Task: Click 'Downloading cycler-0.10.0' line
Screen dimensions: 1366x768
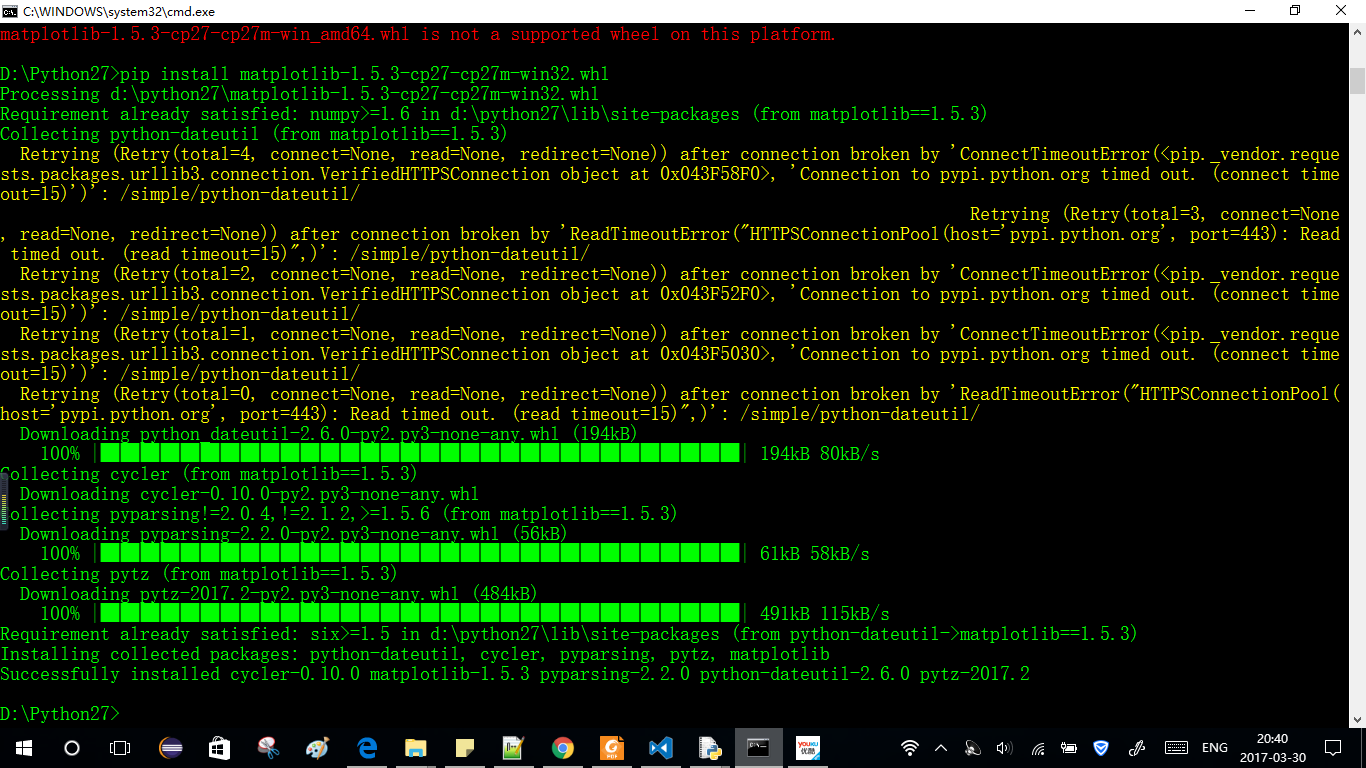Action: point(249,494)
